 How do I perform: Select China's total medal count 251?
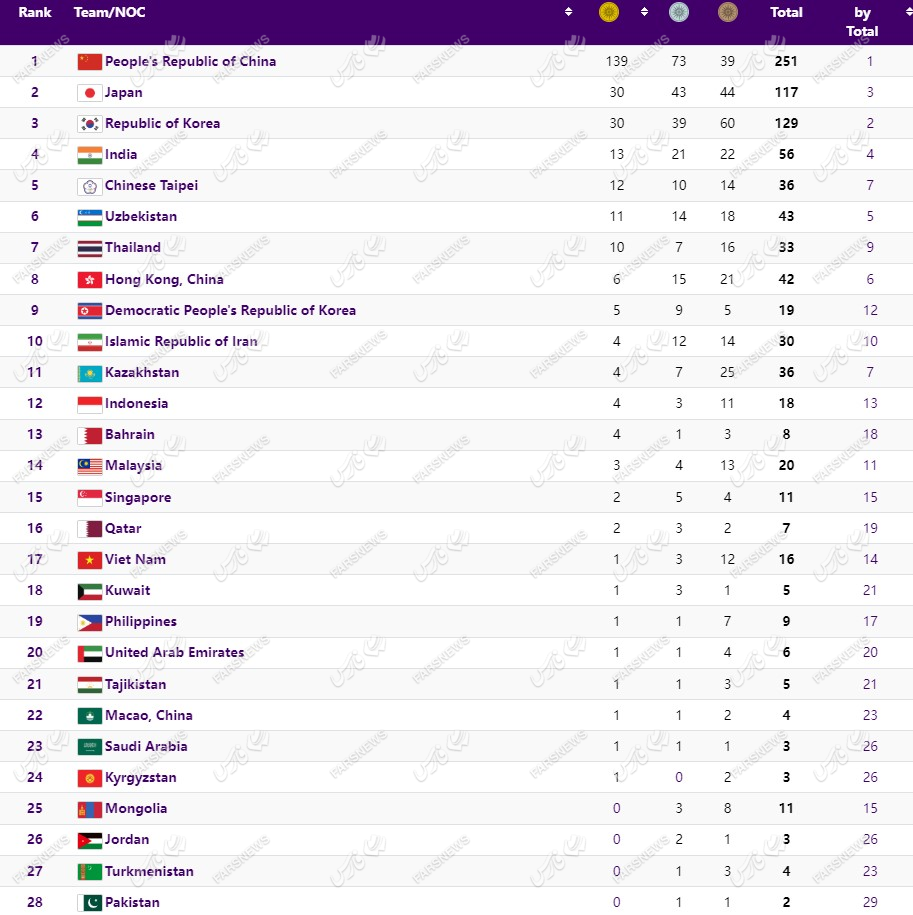pos(786,61)
